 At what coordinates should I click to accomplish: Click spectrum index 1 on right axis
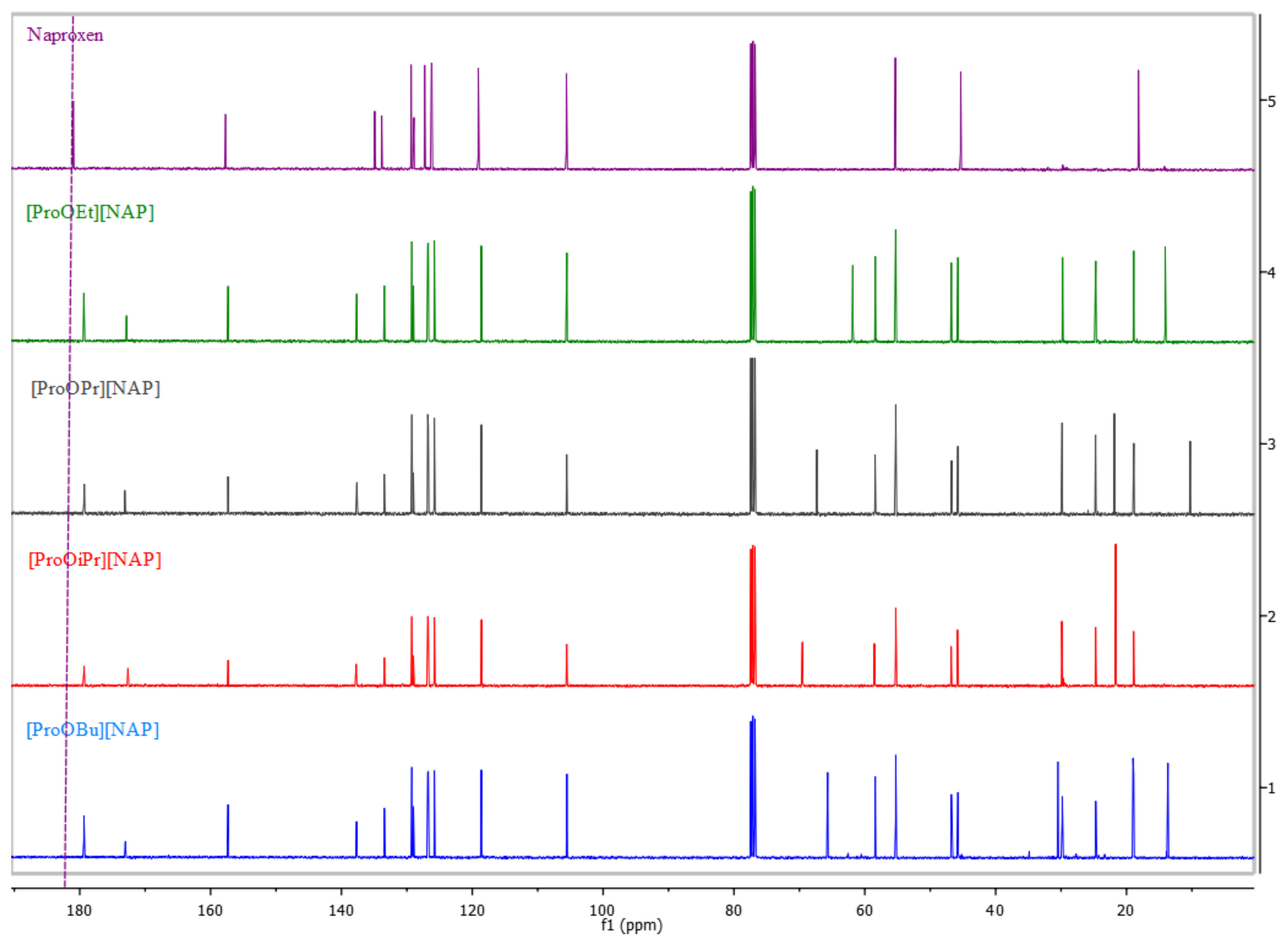(1271, 787)
